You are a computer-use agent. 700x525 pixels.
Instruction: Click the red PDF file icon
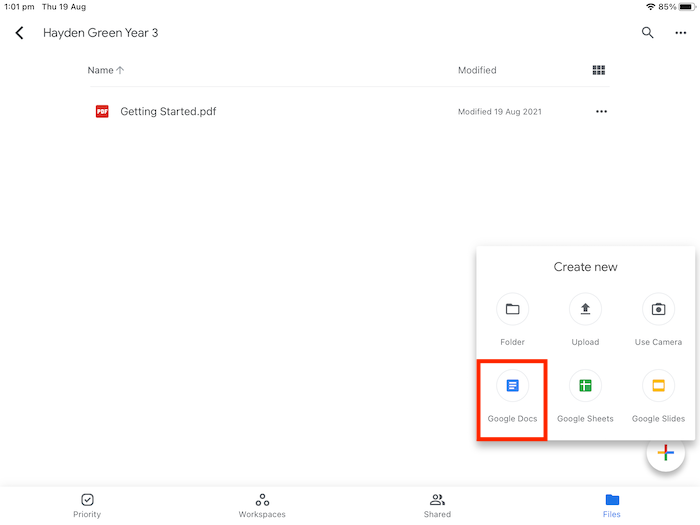(x=102, y=111)
